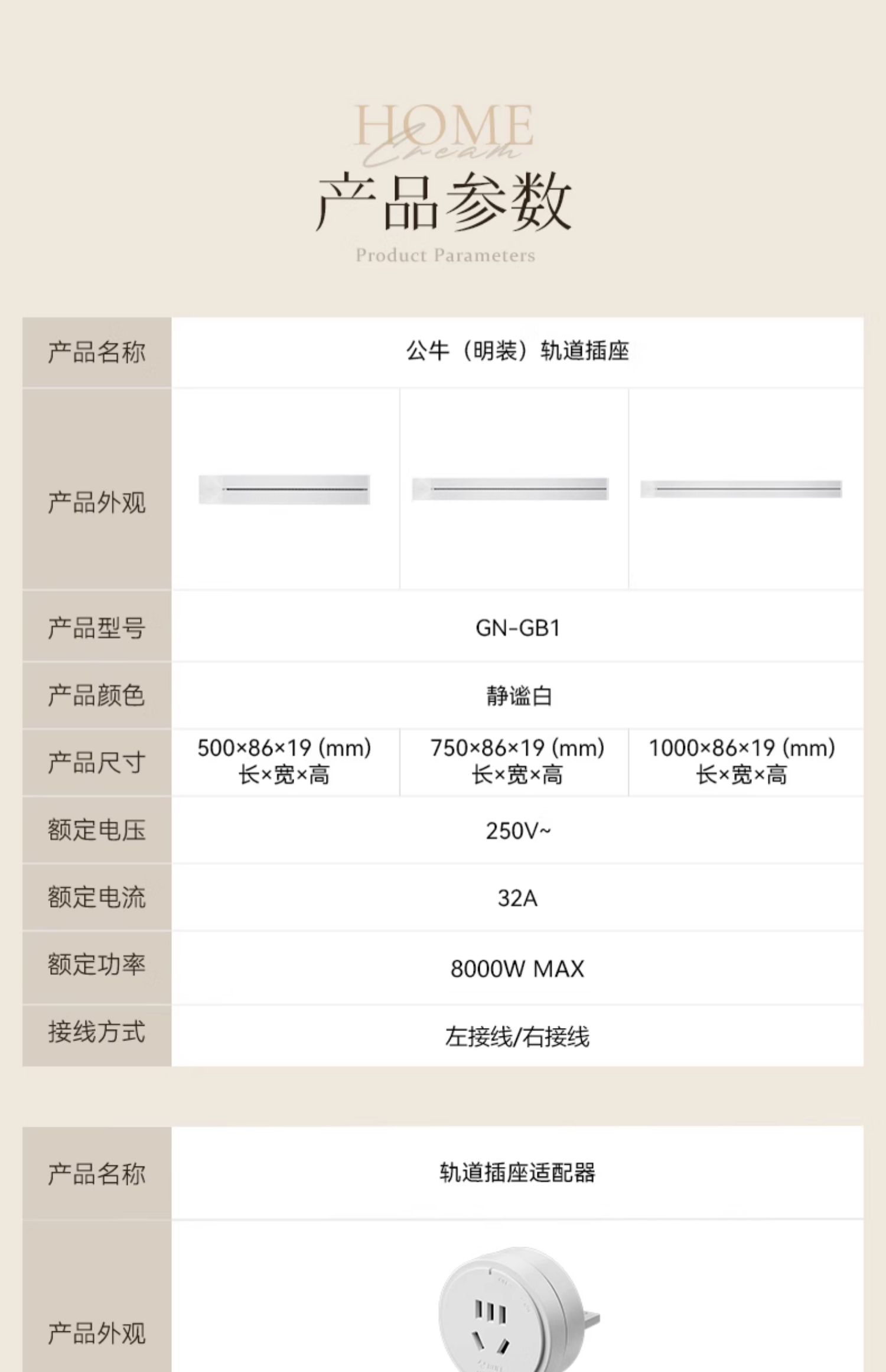
Task: Click the 接线方式 row label
Action: (x=96, y=1032)
